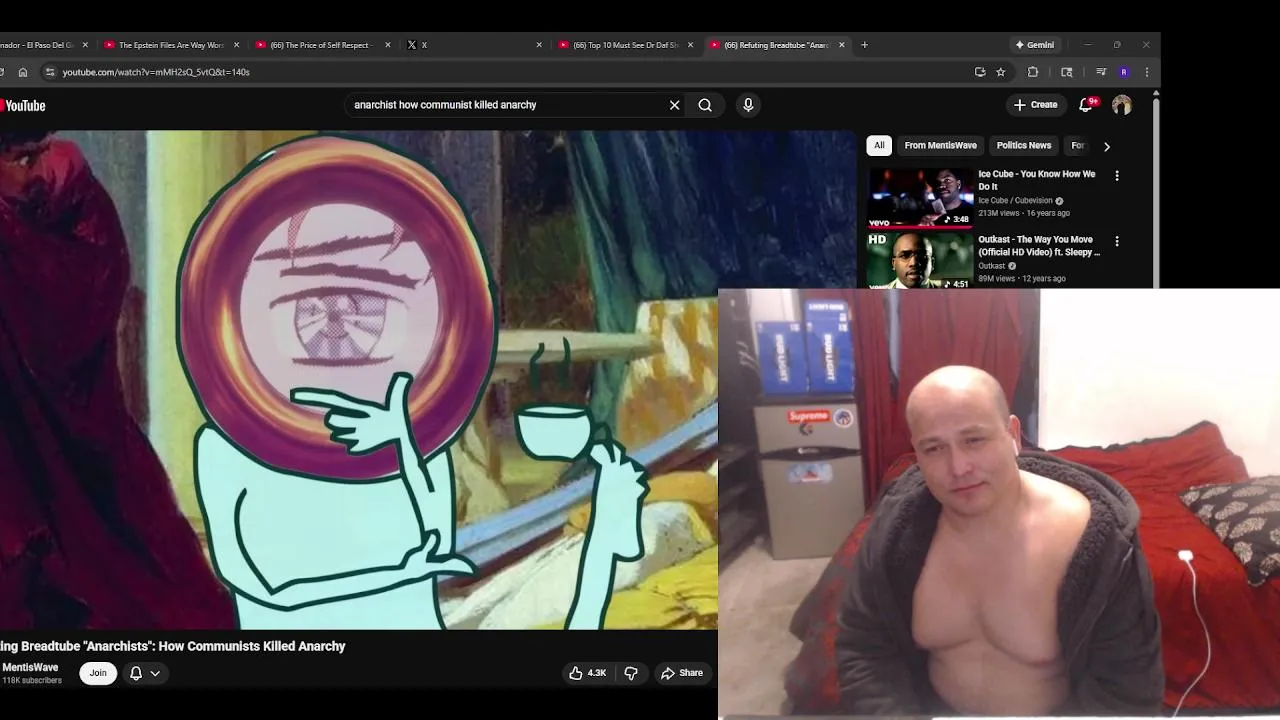Close the X tab
The image size is (1280, 720).
pos(539,45)
